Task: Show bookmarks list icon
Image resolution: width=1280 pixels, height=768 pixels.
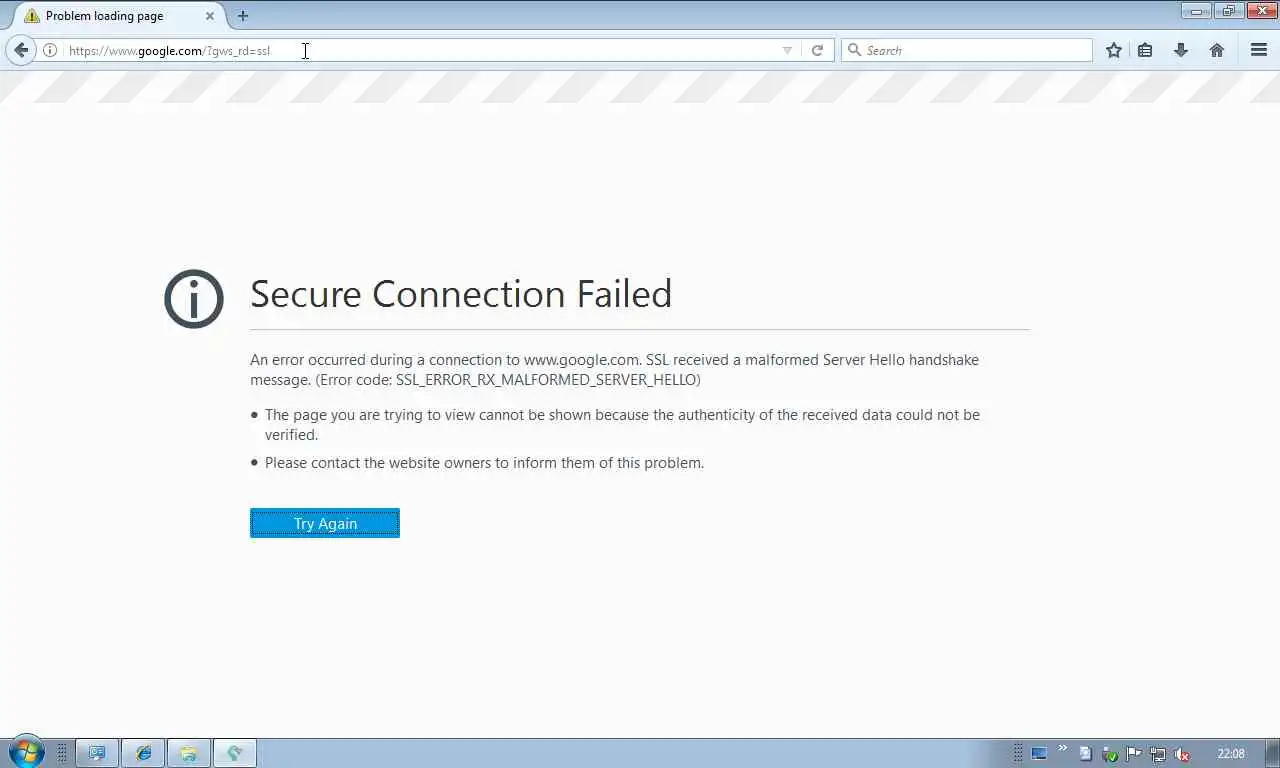Action: (x=1145, y=50)
